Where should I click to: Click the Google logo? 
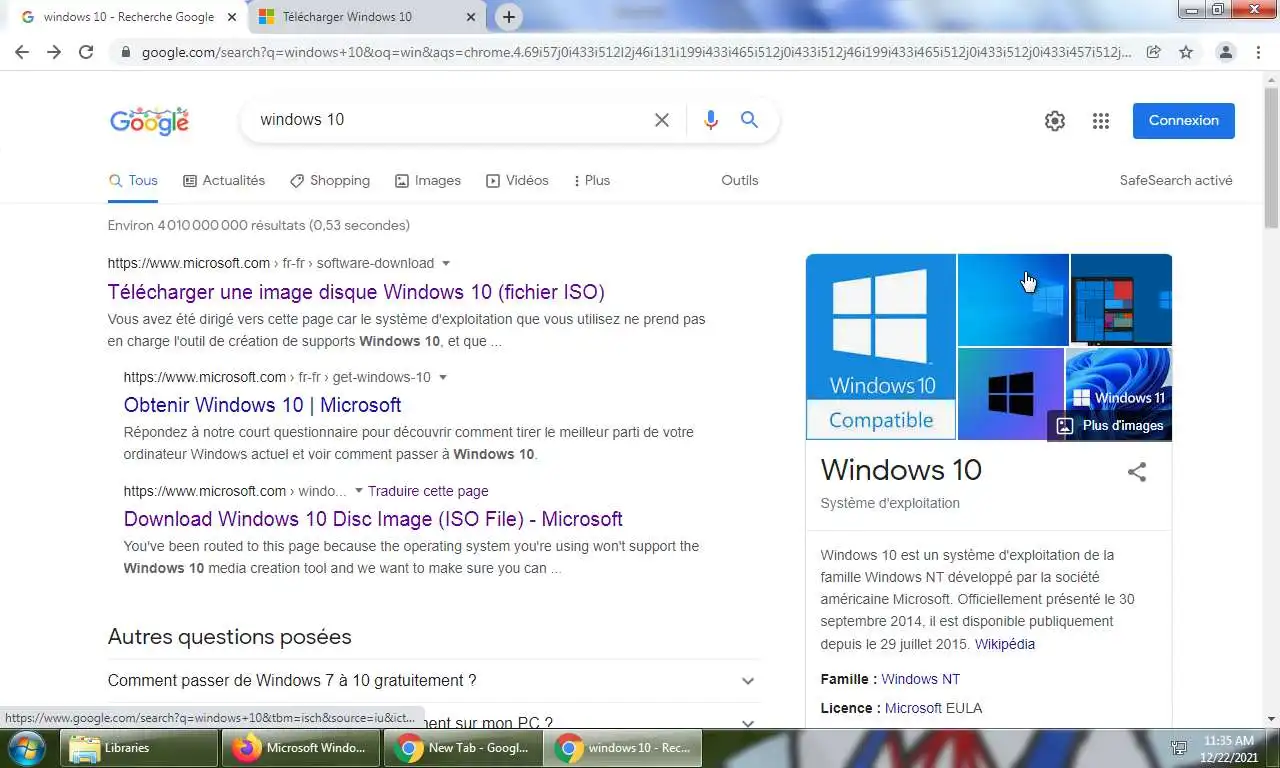(149, 121)
